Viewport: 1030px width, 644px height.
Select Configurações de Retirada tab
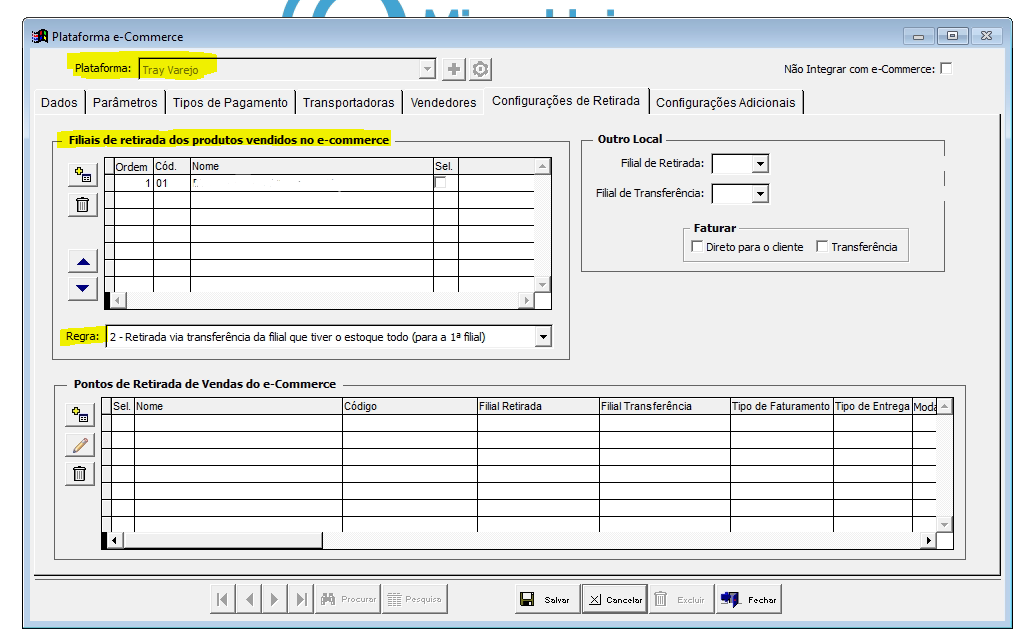coord(566,101)
